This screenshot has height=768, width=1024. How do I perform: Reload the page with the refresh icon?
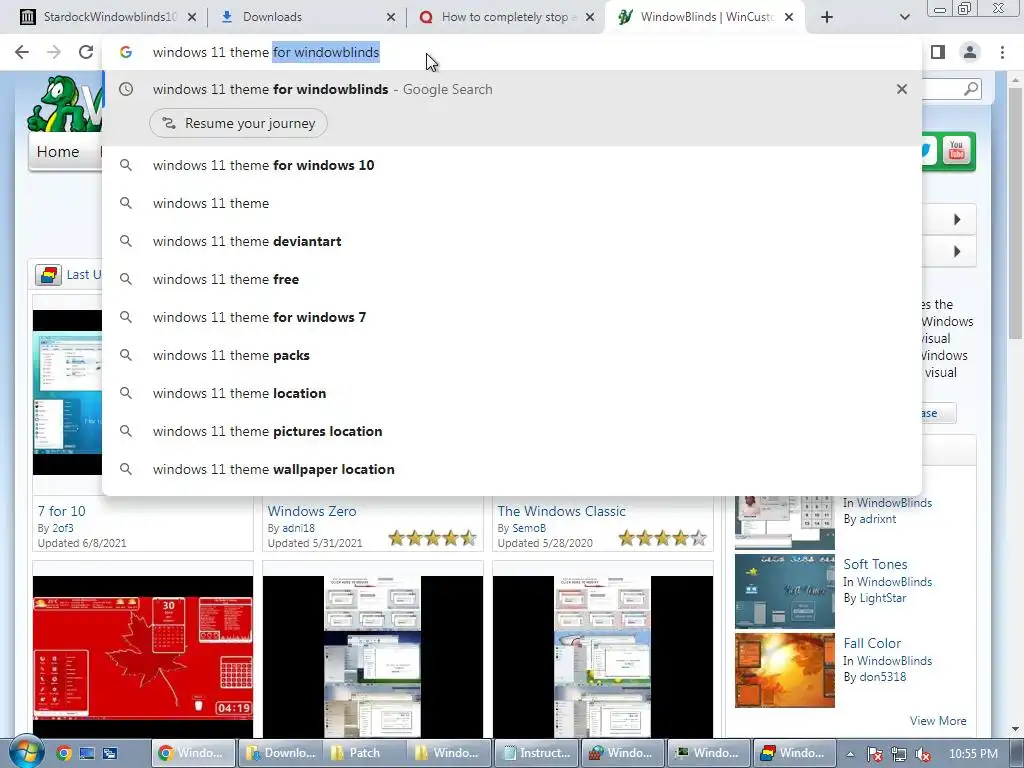pyautogui.click(x=86, y=52)
